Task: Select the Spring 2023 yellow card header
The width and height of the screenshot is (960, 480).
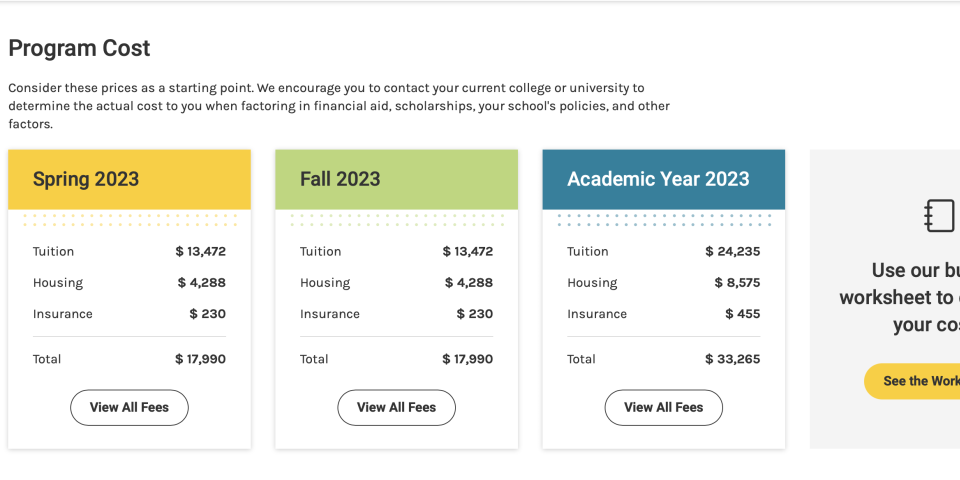Action: point(129,180)
